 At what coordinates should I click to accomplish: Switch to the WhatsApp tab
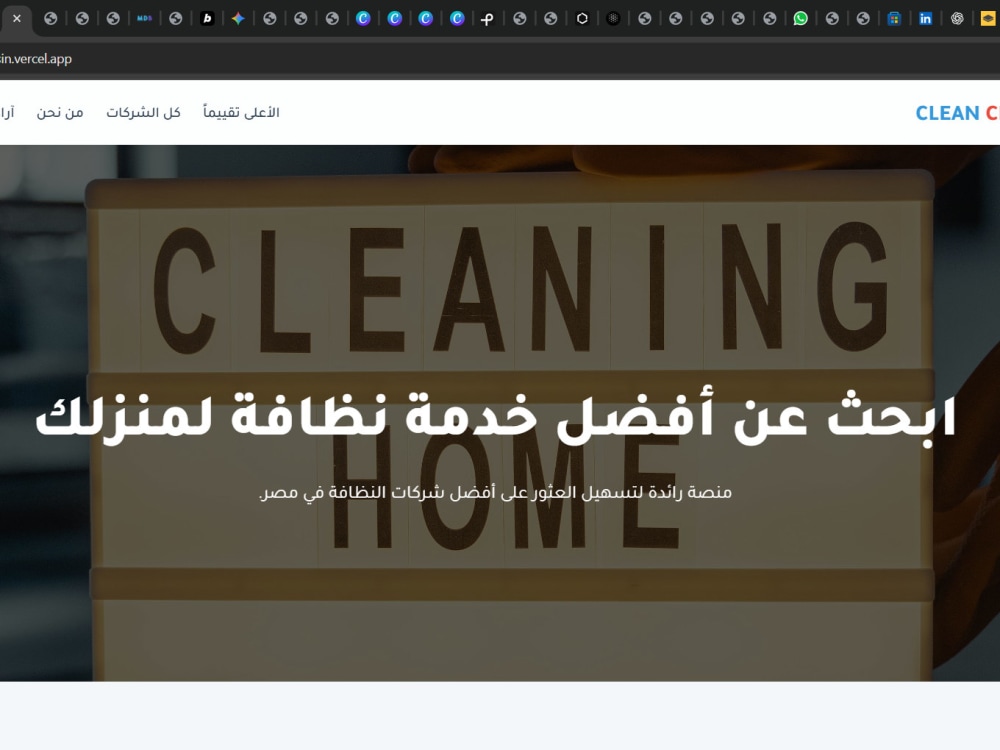click(800, 18)
